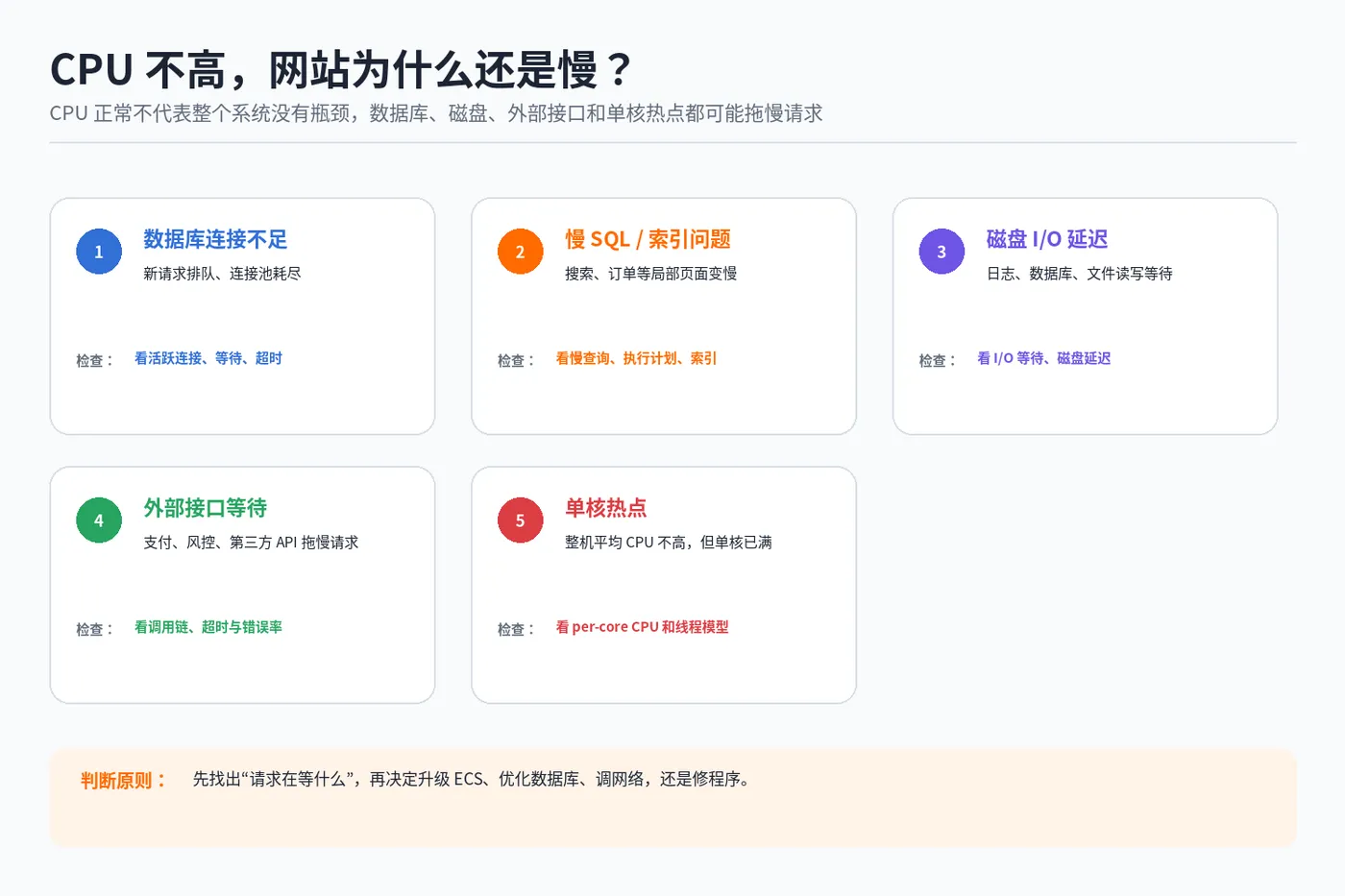Click the subtitle beginning CPU 正常不代表整个系统
This screenshot has width=1345, height=896.
436,113
